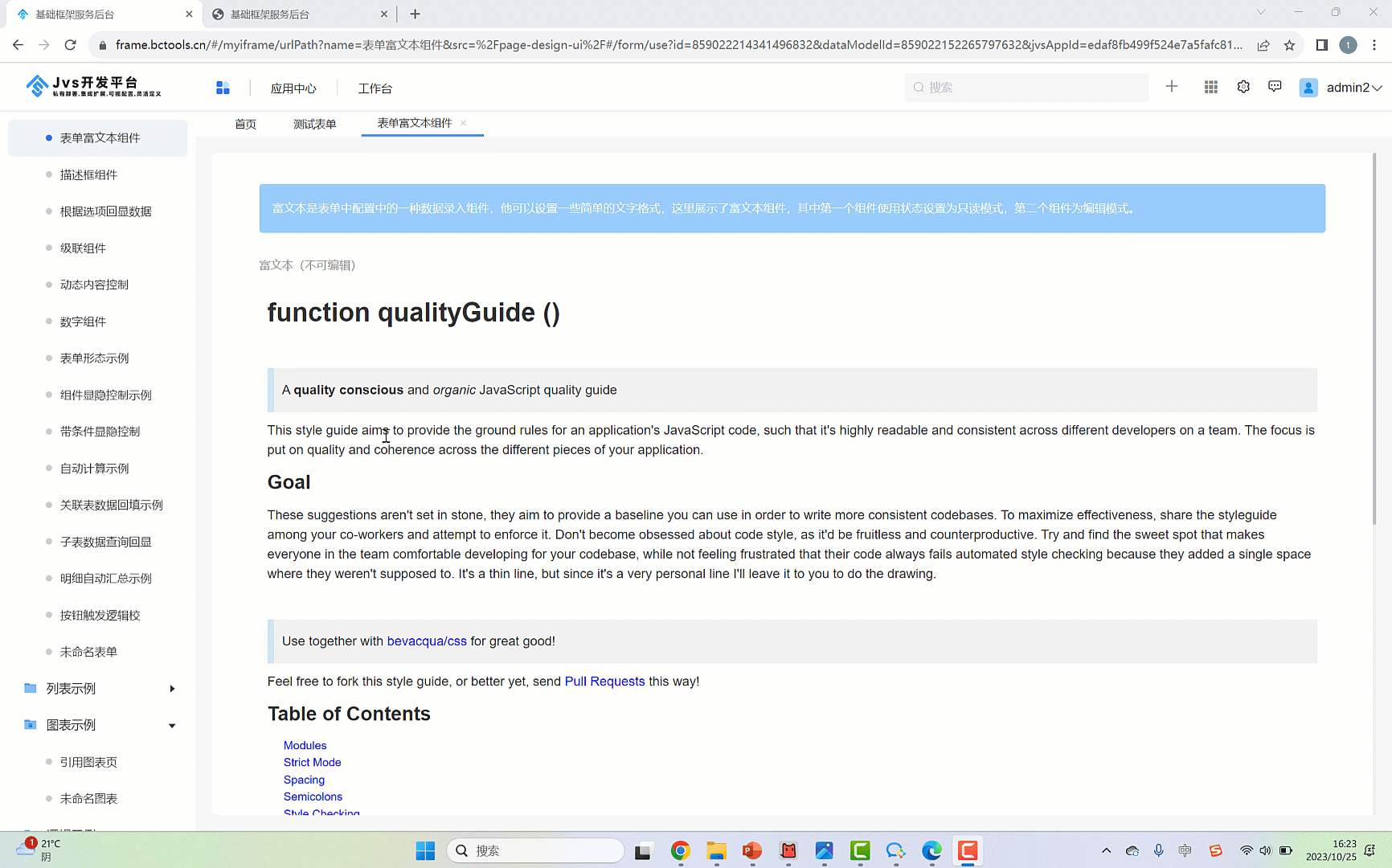Open the Modules contents link

(x=305, y=746)
